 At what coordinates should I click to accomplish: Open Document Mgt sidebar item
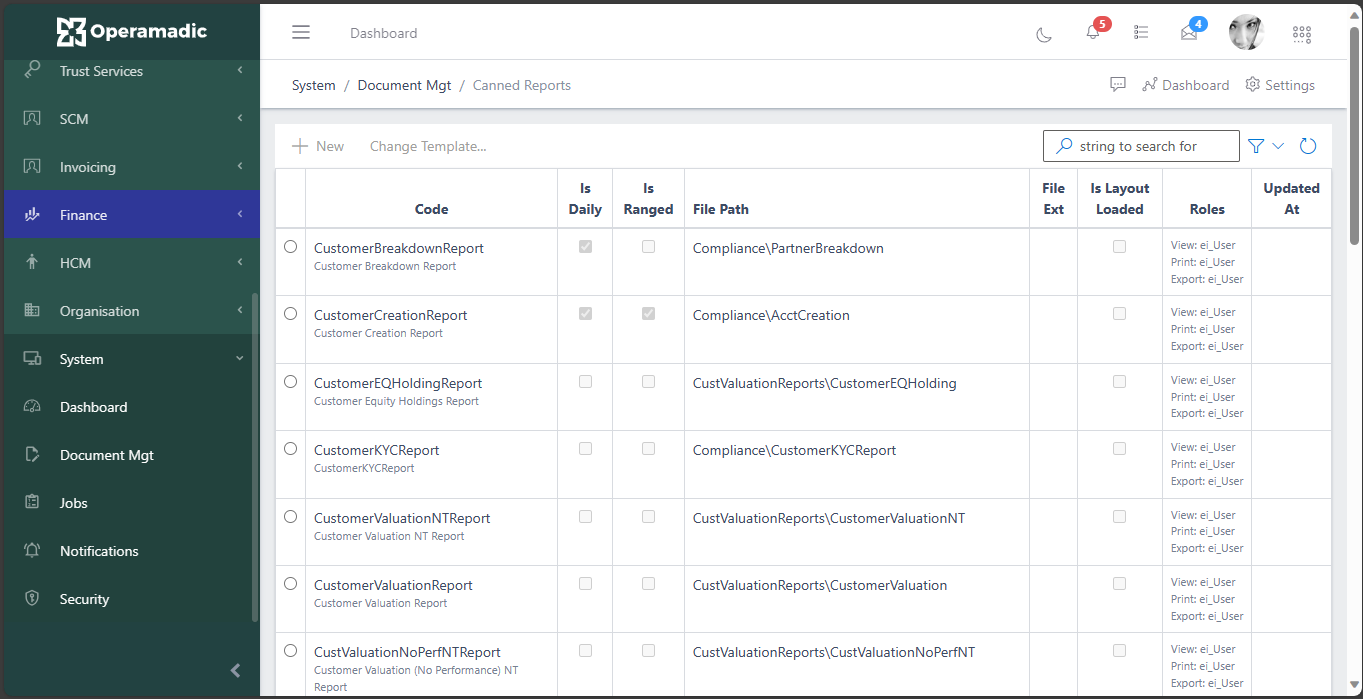[x=130, y=455]
